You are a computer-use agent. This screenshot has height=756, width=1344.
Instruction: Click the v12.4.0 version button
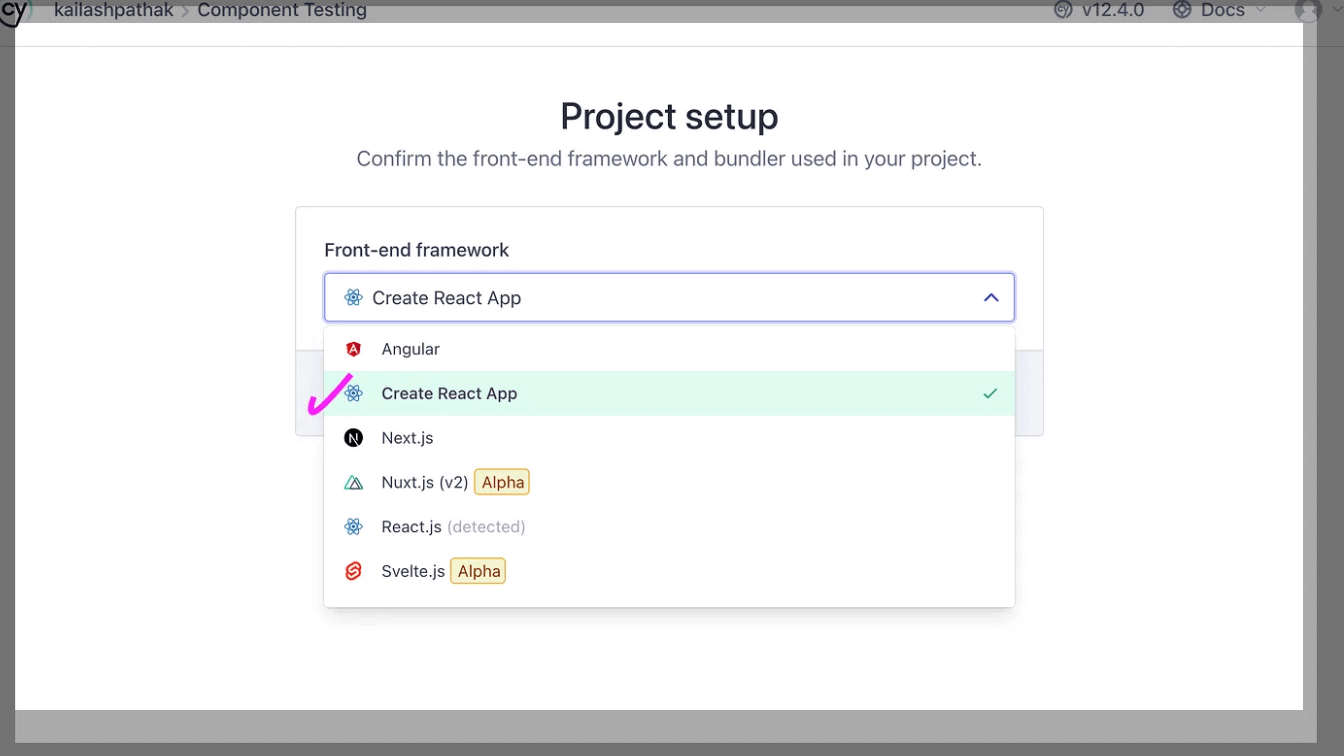pos(1099,10)
